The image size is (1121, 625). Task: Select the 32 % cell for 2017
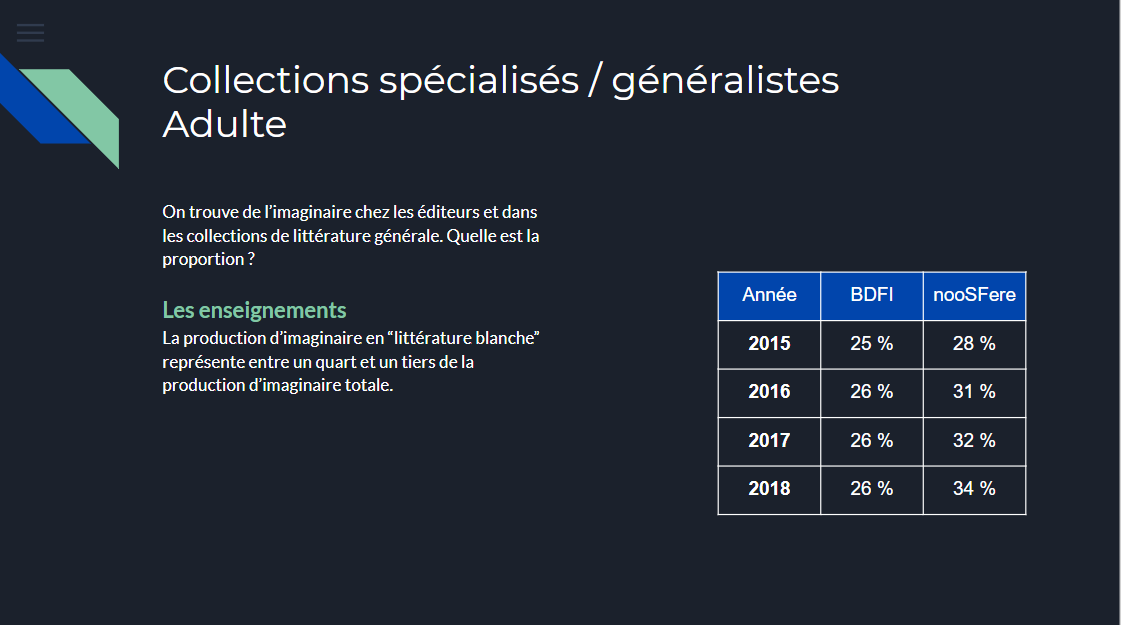click(x=974, y=441)
